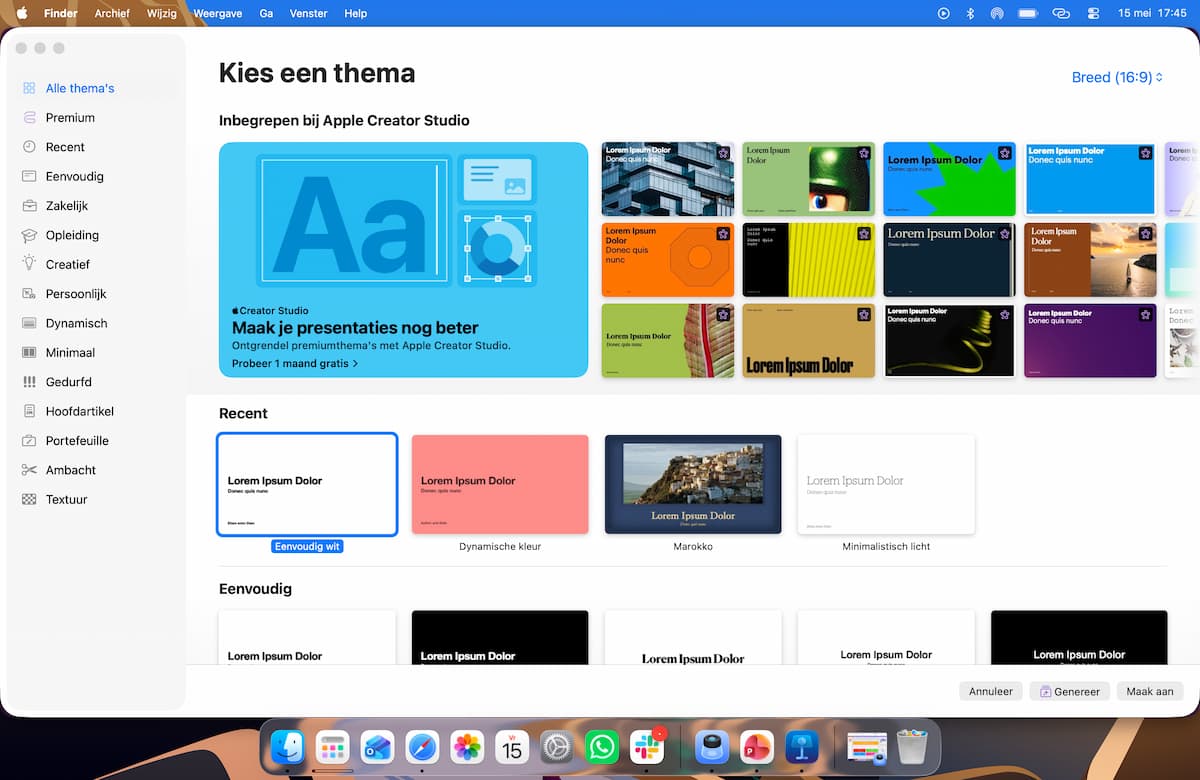Image resolution: width=1200 pixels, height=780 pixels.
Task: Open System Settings from the Dock
Action: (557, 747)
